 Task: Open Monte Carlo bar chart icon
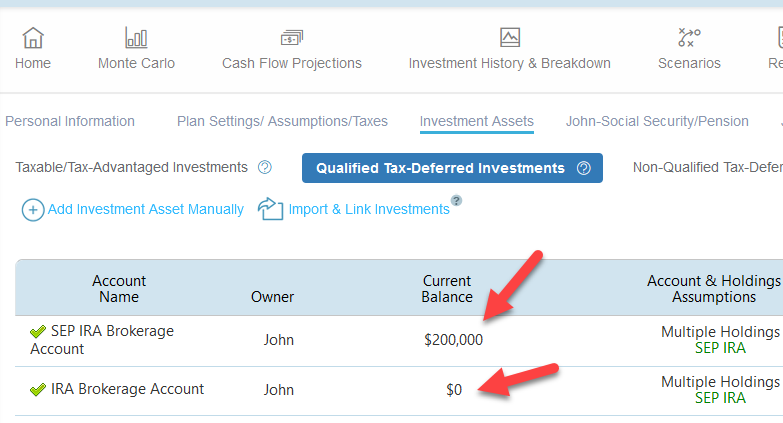tap(136, 37)
